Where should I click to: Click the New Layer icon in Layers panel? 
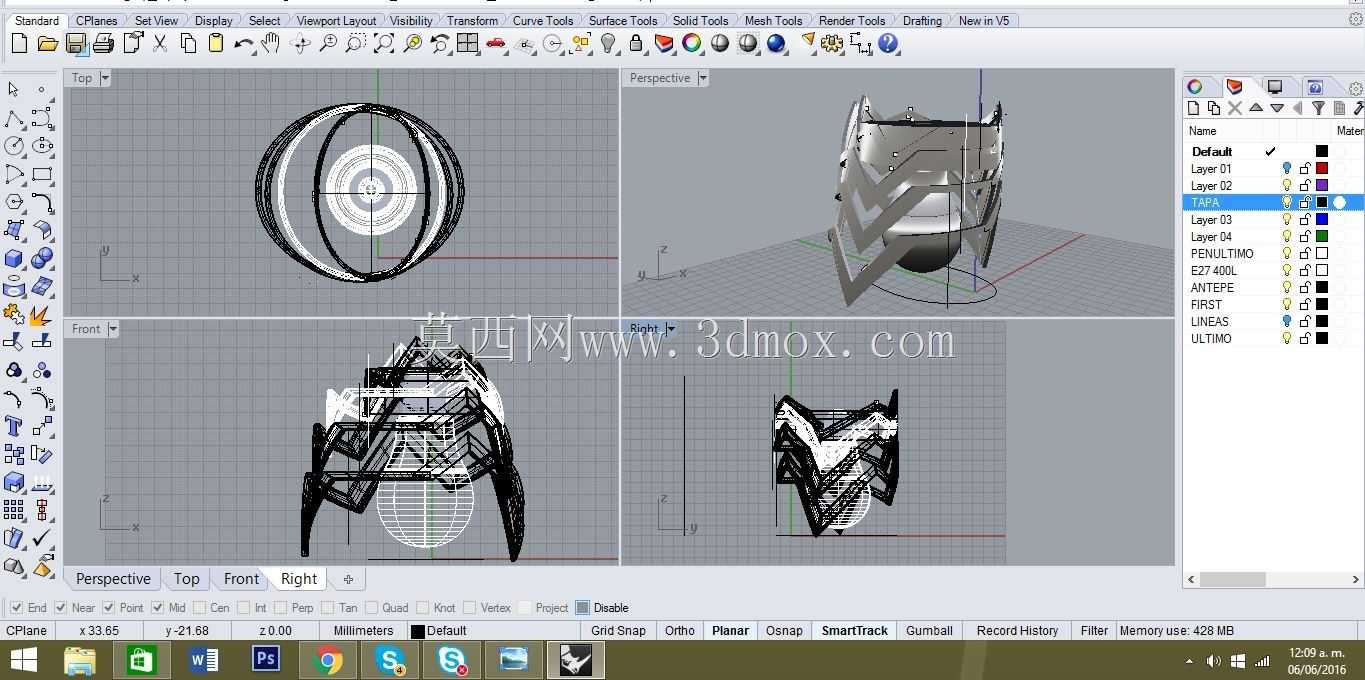click(1193, 108)
